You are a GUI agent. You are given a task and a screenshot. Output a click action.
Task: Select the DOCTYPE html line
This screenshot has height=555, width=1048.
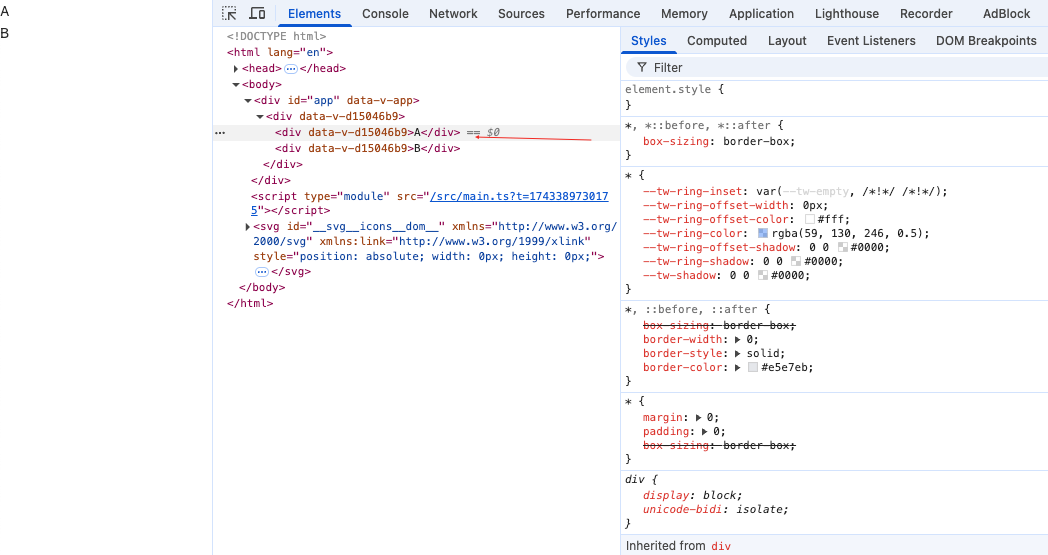point(277,36)
